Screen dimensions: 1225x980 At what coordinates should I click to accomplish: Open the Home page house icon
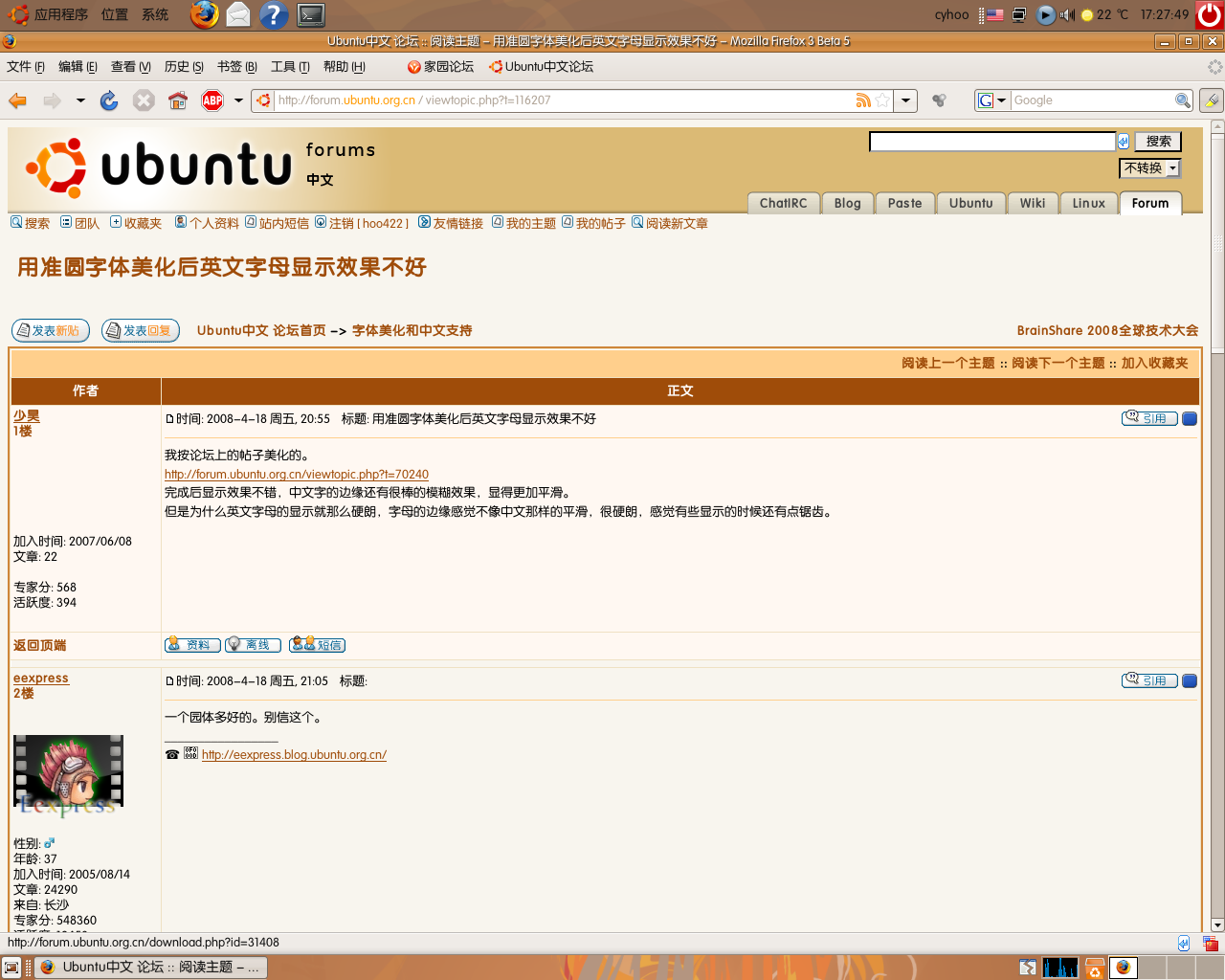coord(177,100)
